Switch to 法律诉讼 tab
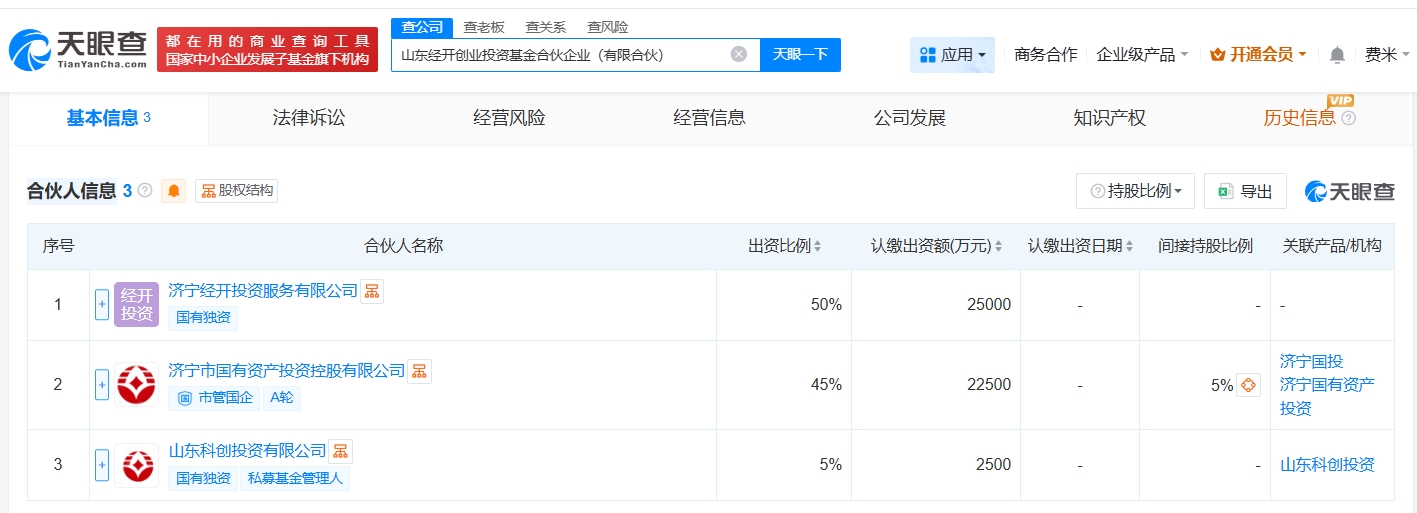Image resolution: width=1417 pixels, height=513 pixels. click(x=309, y=118)
